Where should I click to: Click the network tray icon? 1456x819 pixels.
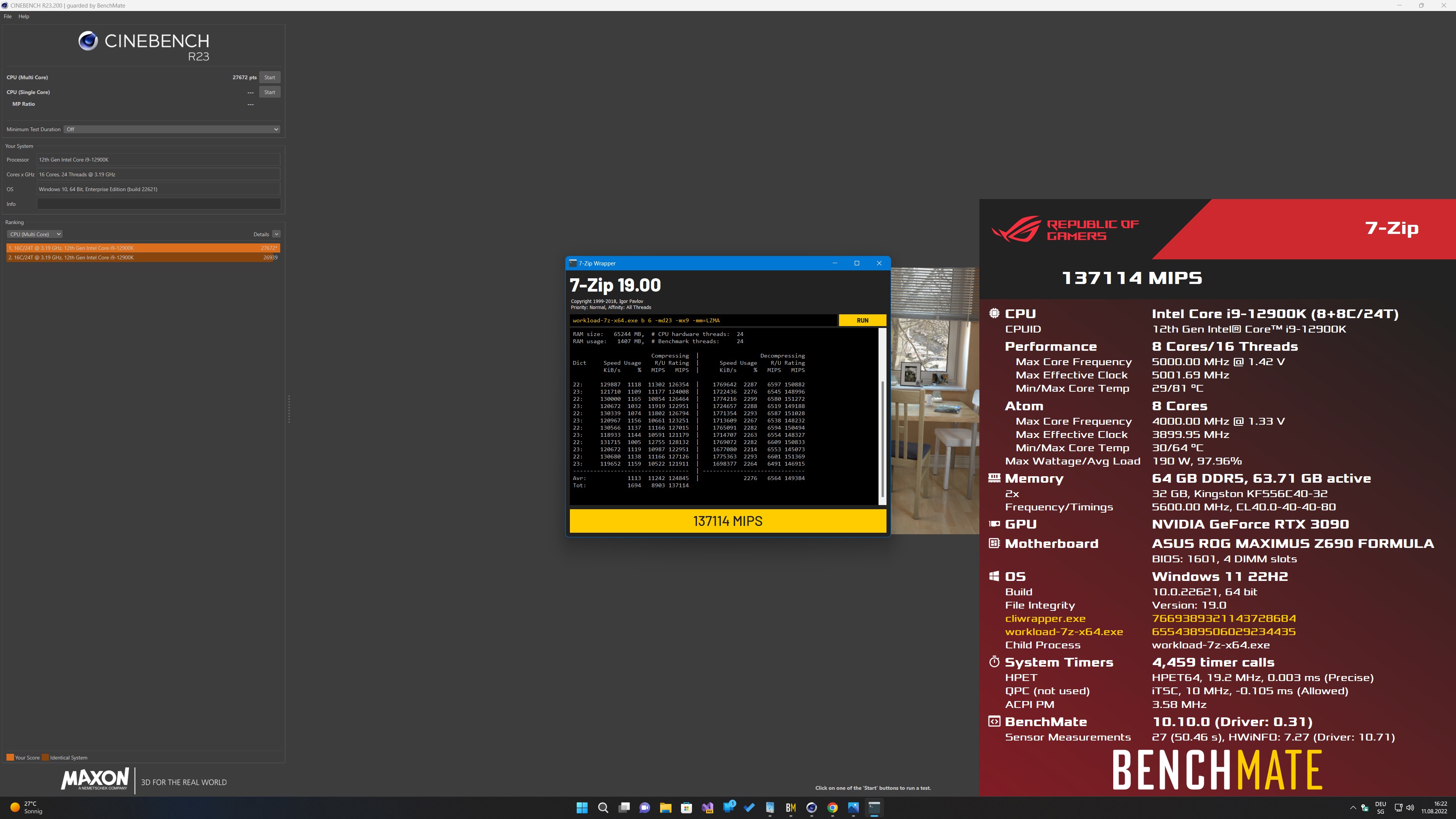pos(1398,808)
